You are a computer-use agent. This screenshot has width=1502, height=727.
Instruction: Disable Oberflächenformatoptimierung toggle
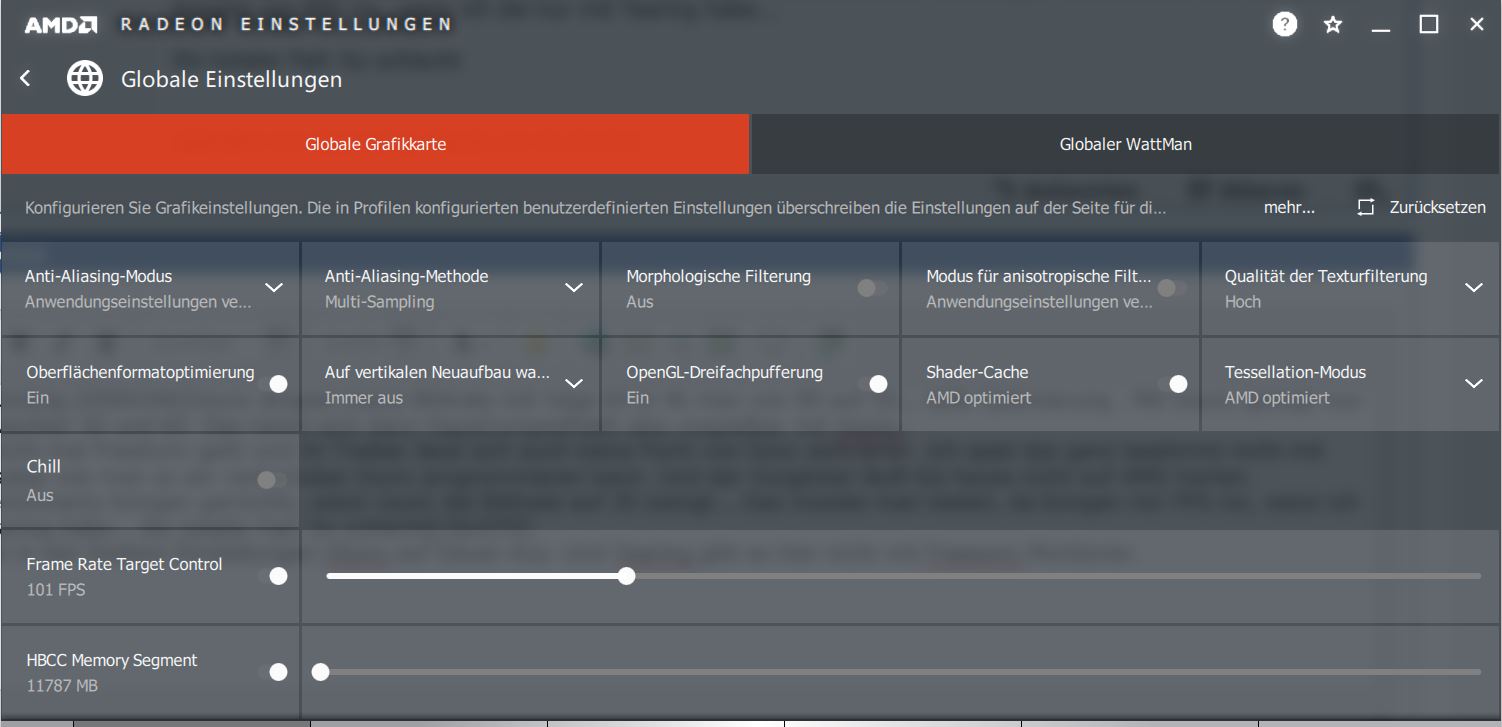(x=272, y=384)
